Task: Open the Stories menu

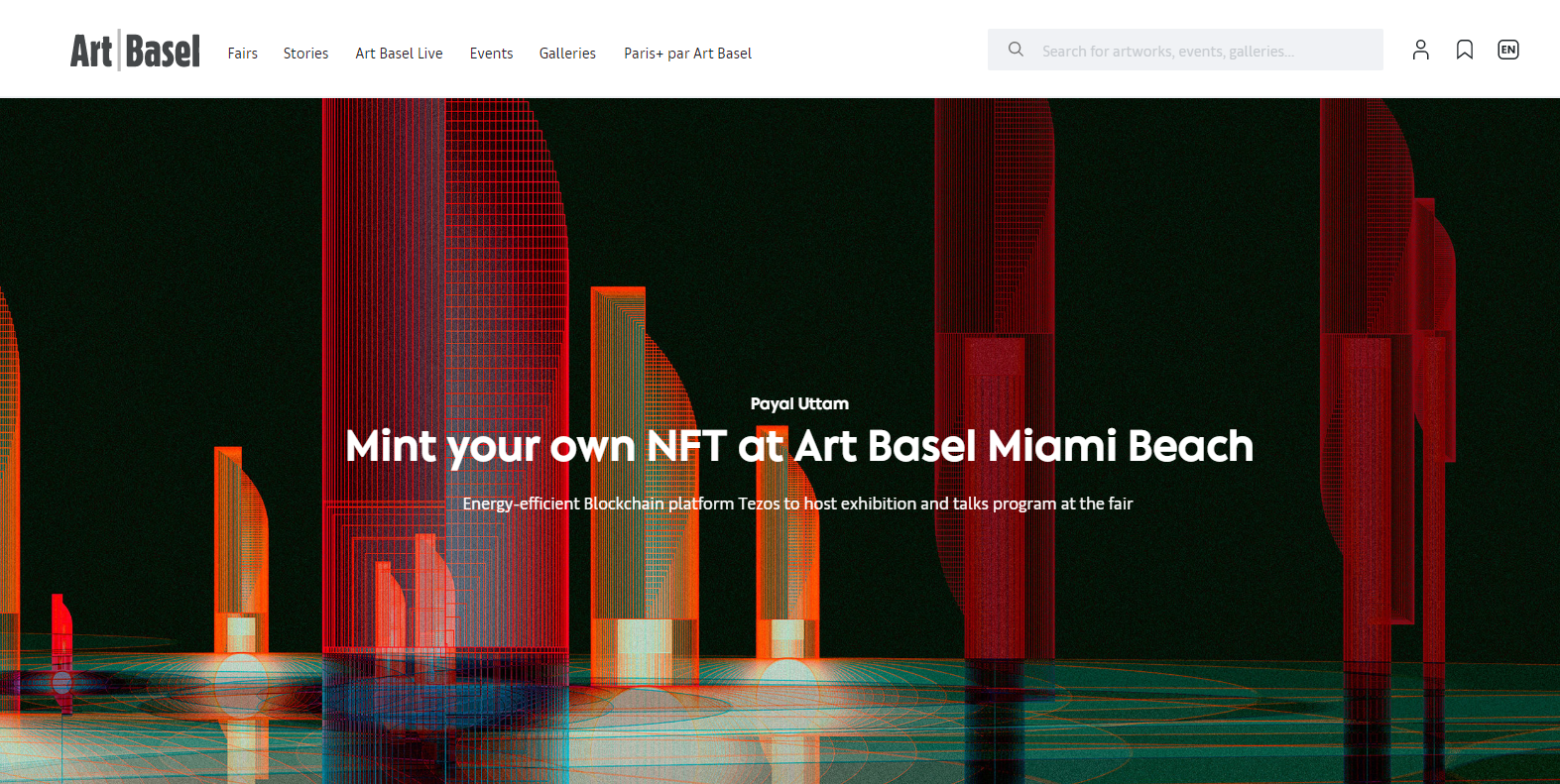Action: 305,54
